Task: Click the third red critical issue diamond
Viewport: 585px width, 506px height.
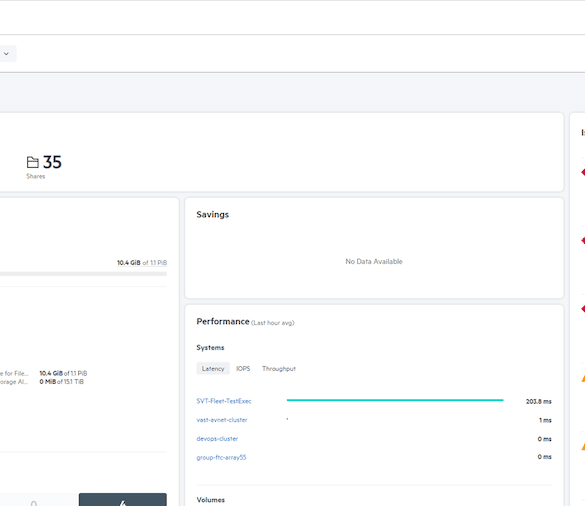Action: pyautogui.click(x=583, y=309)
